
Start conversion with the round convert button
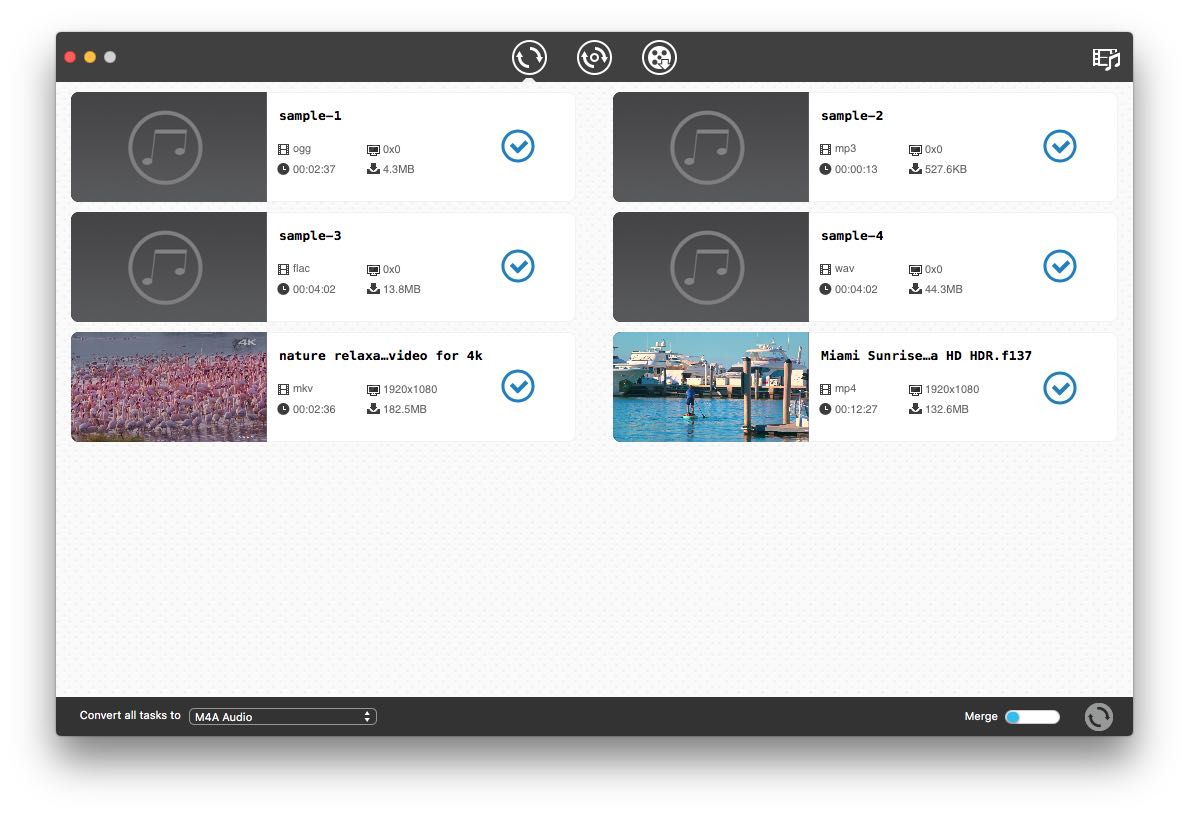coord(1099,717)
